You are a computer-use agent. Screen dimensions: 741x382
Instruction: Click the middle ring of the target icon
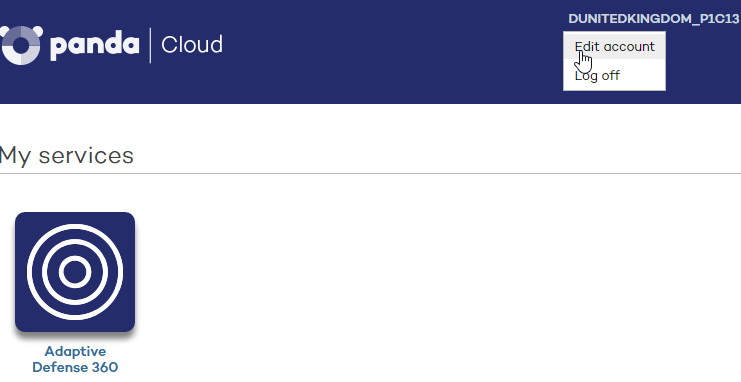tap(75, 242)
